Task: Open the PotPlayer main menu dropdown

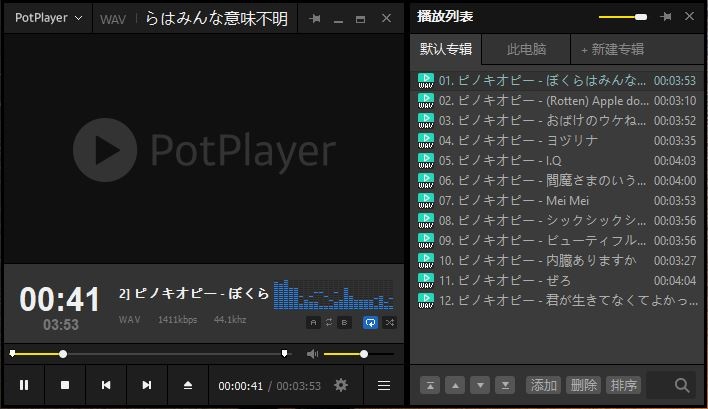Action: [x=48, y=18]
